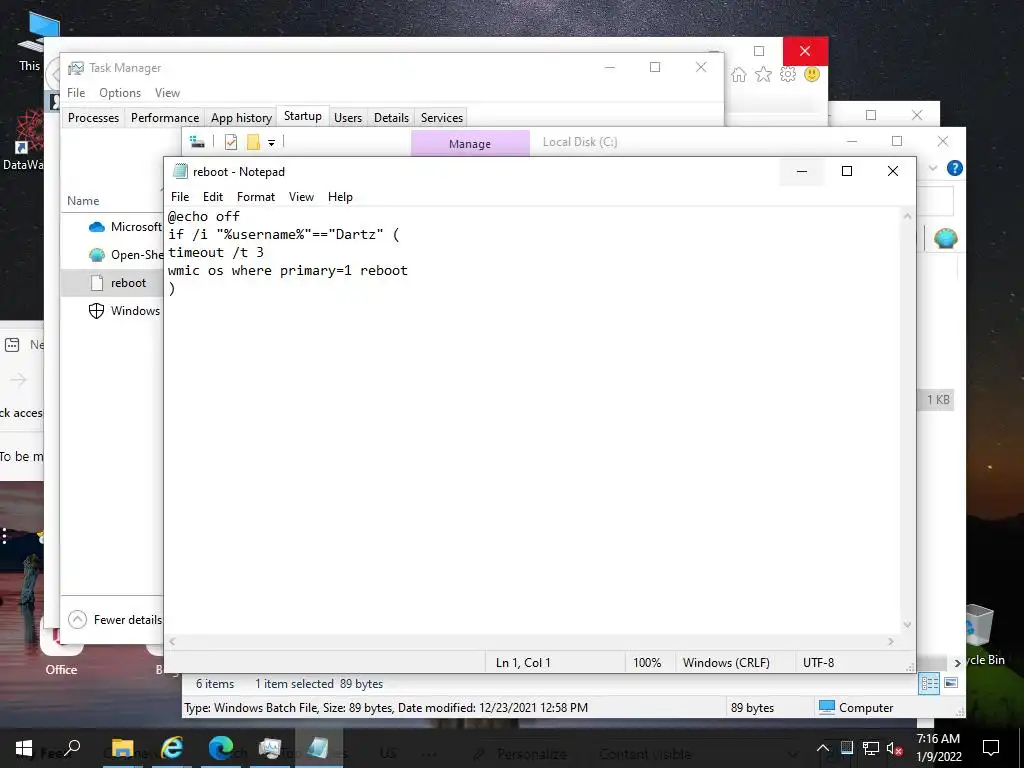Image resolution: width=1024 pixels, height=768 pixels.
Task: Switch to Performance tab in Task Manager
Action: pyautogui.click(x=165, y=118)
